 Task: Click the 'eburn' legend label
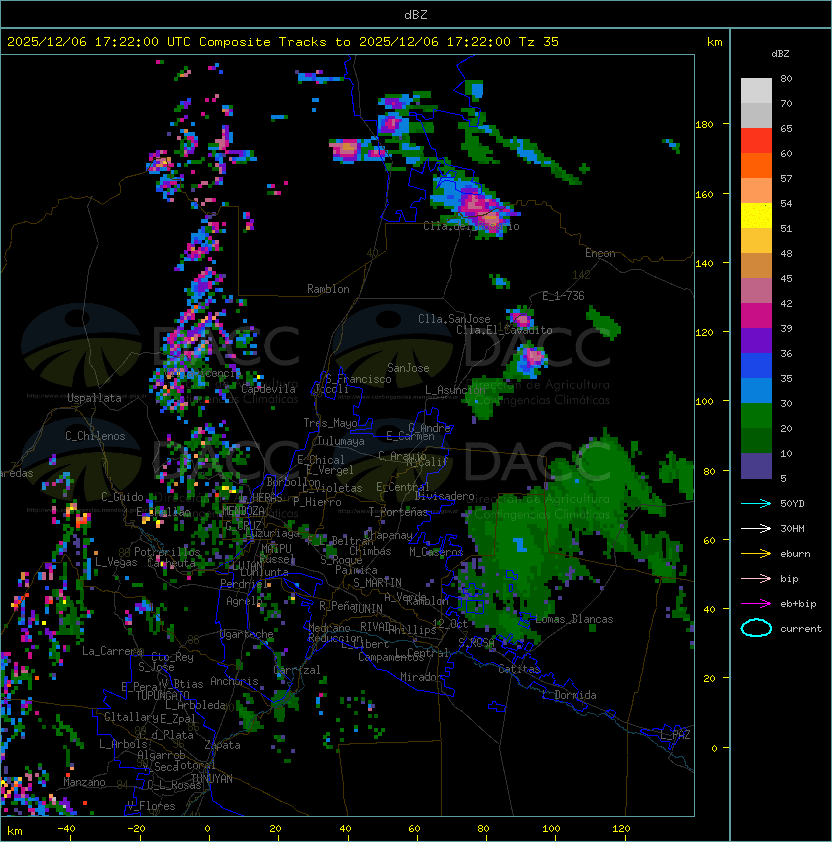(795, 554)
